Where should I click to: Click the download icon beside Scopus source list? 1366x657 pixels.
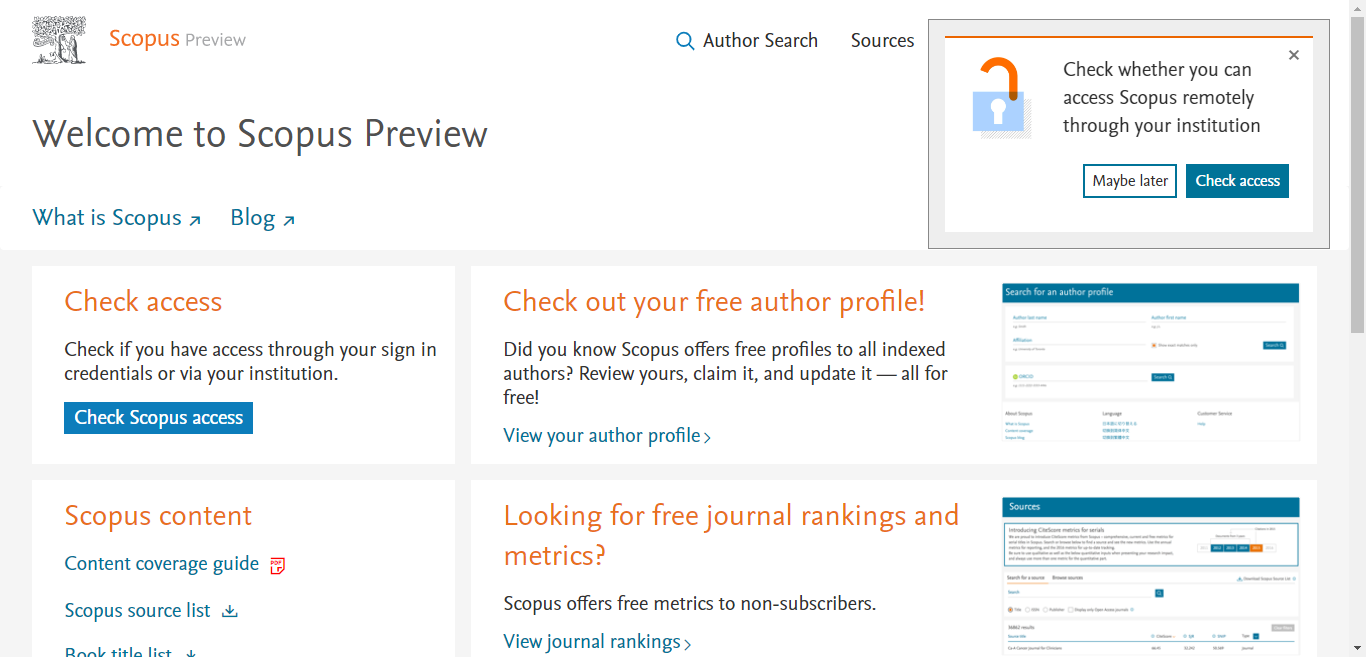pos(229,610)
